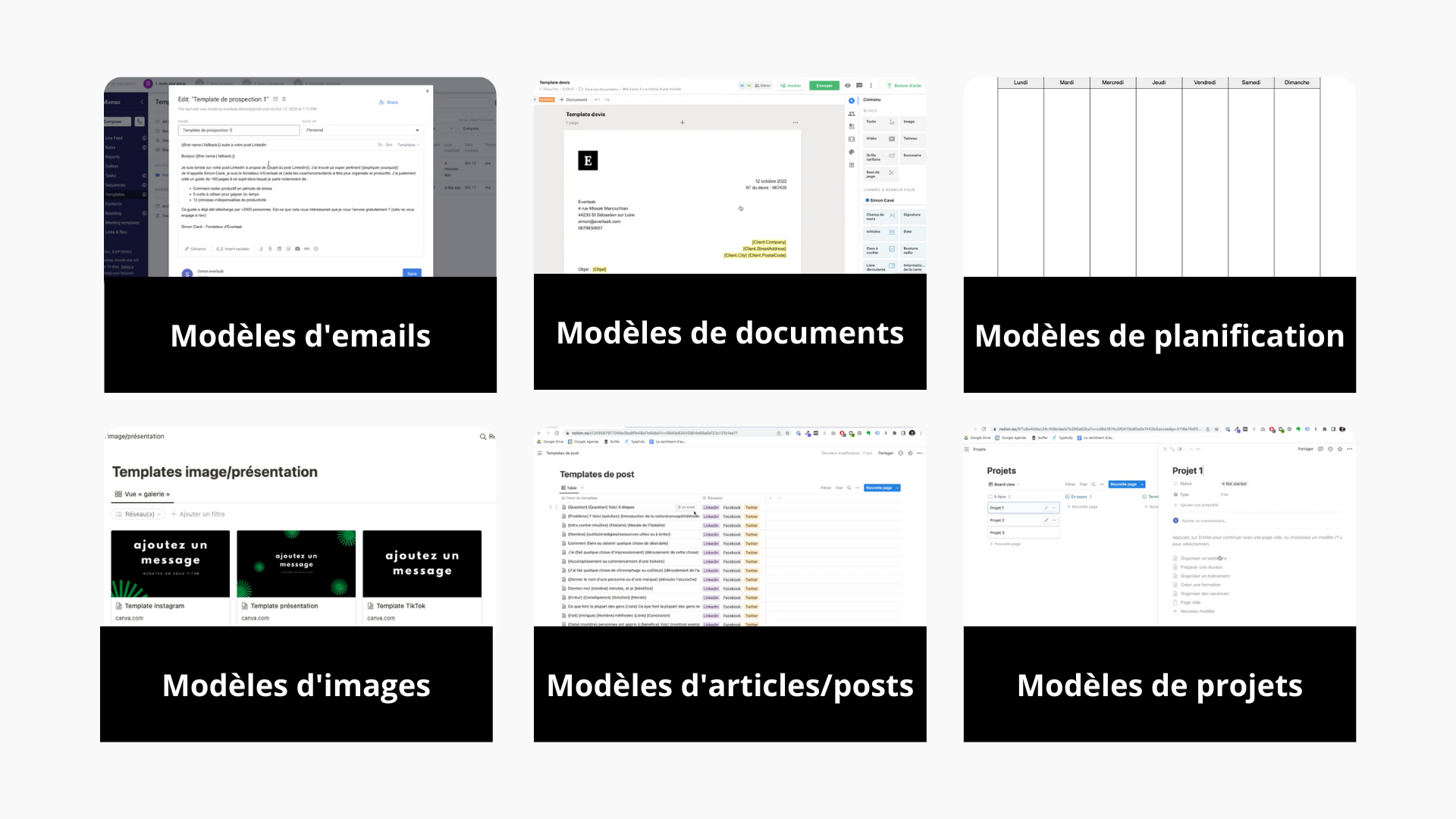Select the Case à cocher field block
This screenshot has height=819, width=1456.
[x=880, y=249]
